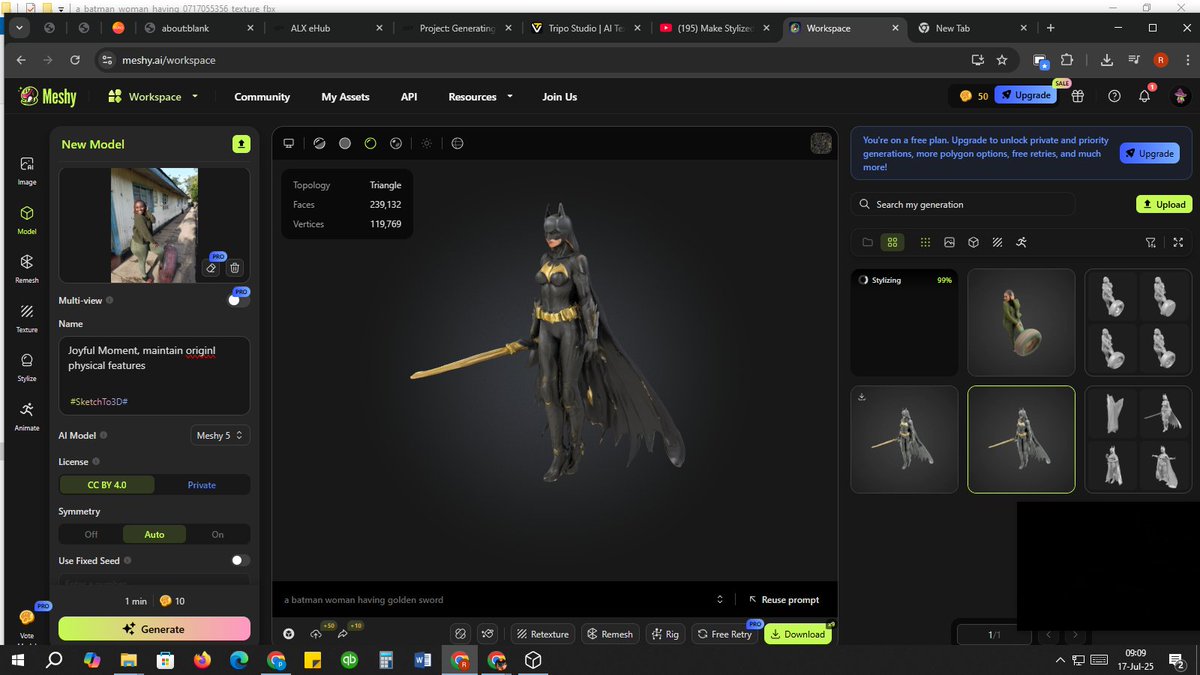Open the Animate tool in the left sidebar

pos(27,415)
